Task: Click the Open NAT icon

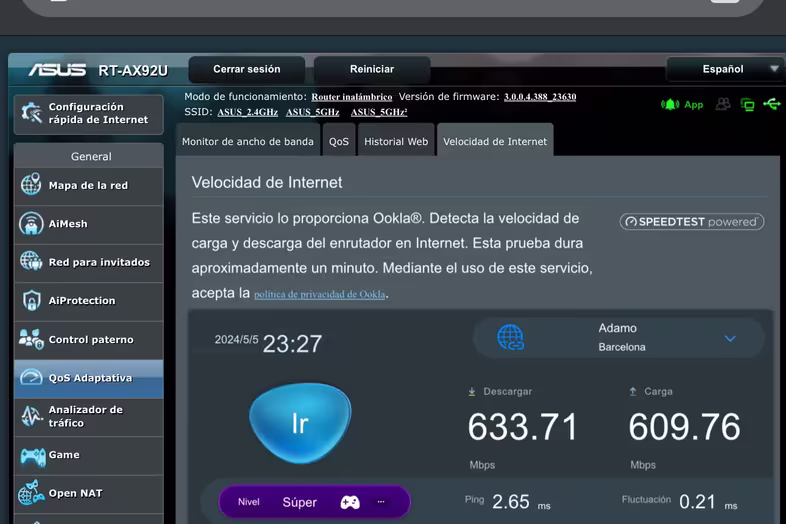Action: point(31,493)
